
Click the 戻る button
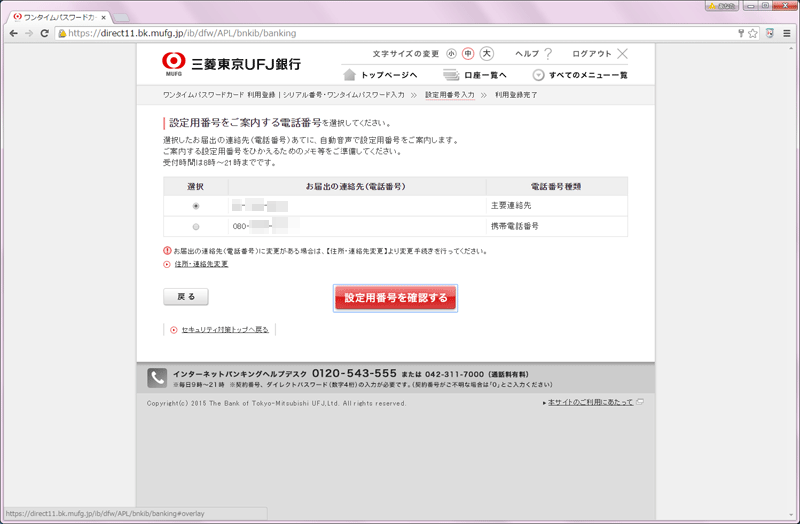pos(186,296)
